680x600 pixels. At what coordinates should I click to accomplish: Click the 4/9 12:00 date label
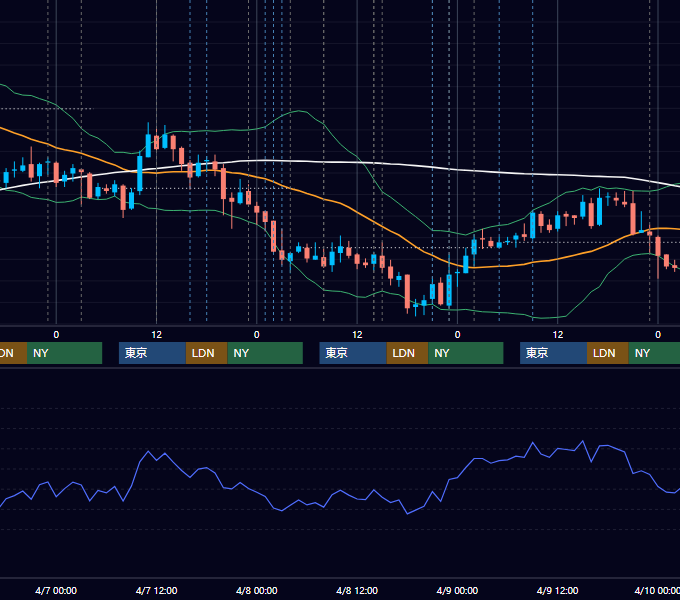click(557, 590)
